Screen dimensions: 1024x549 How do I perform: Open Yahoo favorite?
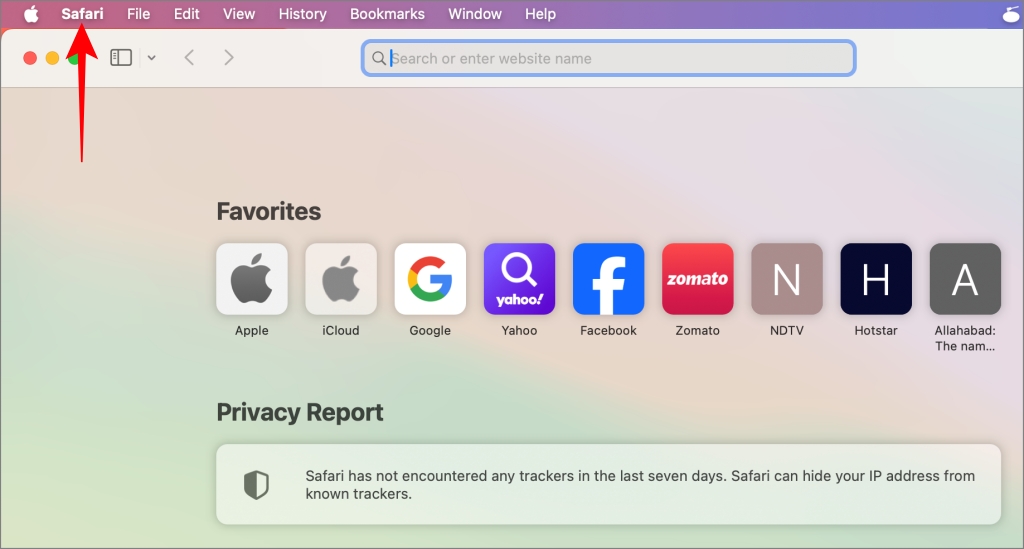(519, 279)
